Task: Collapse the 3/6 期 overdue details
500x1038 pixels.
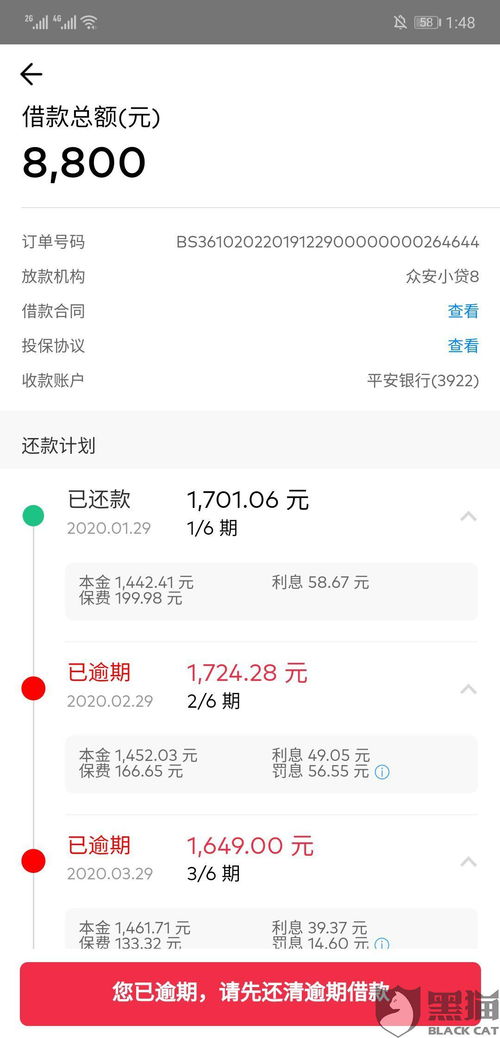Action: tap(468, 862)
